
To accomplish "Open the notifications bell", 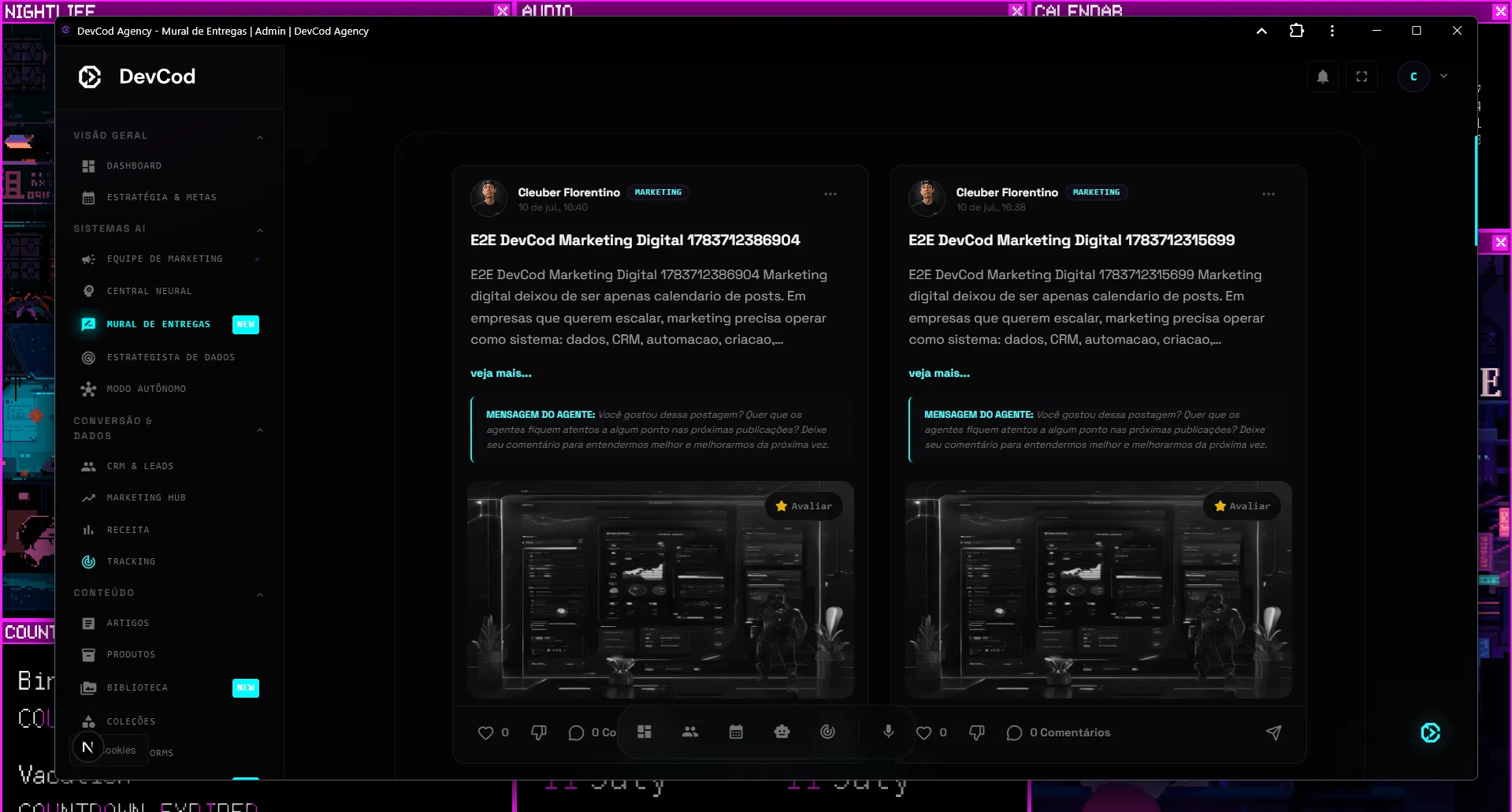I will tap(1323, 76).
